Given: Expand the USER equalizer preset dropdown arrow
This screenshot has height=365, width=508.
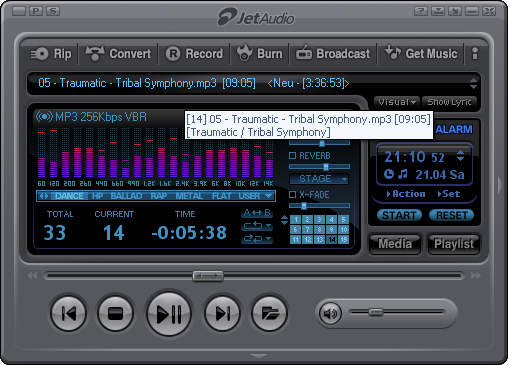Looking at the screenshot, I should (x=268, y=196).
